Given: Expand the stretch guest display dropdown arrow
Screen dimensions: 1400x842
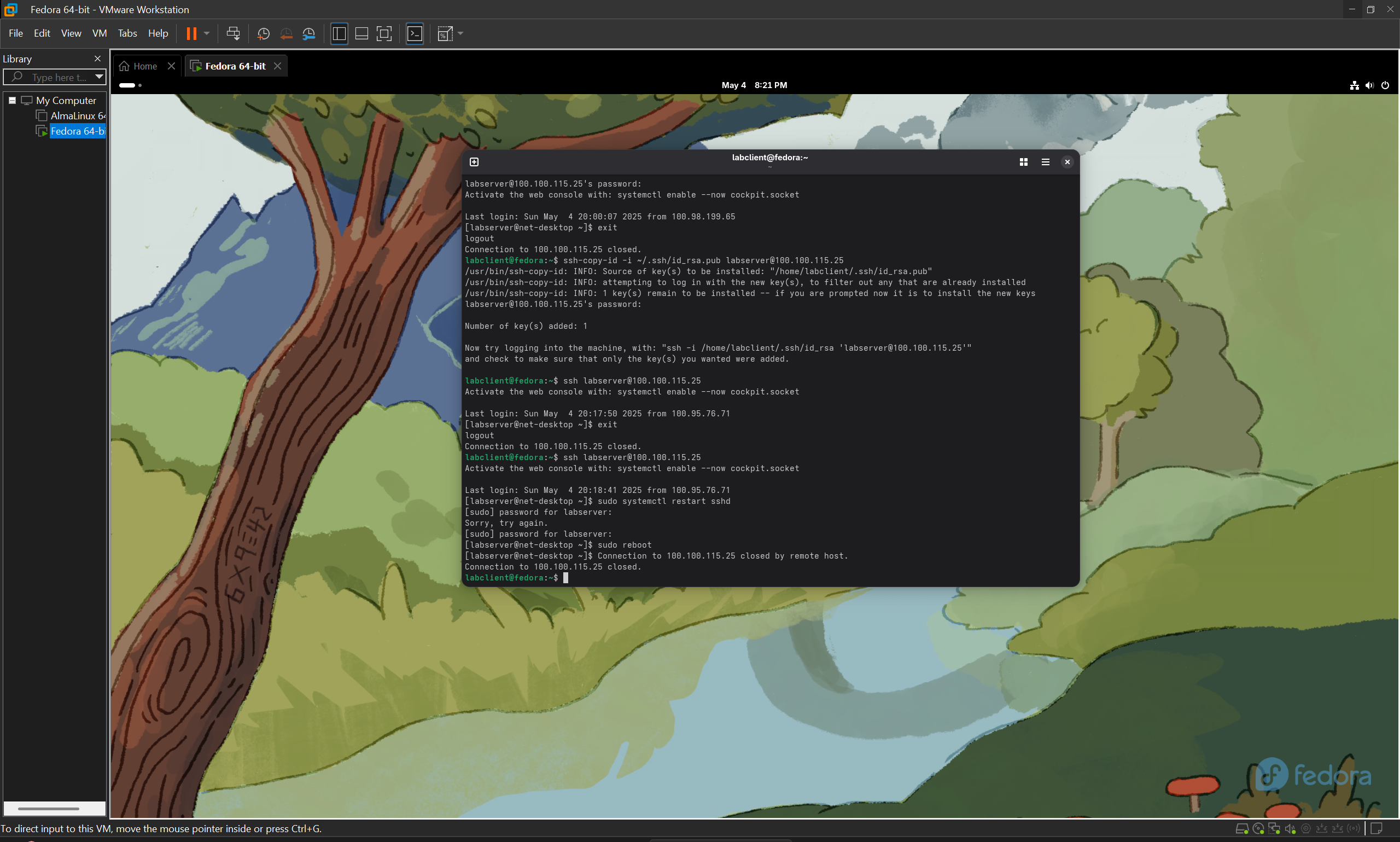Looking at the screenshot, I should 460,33.
